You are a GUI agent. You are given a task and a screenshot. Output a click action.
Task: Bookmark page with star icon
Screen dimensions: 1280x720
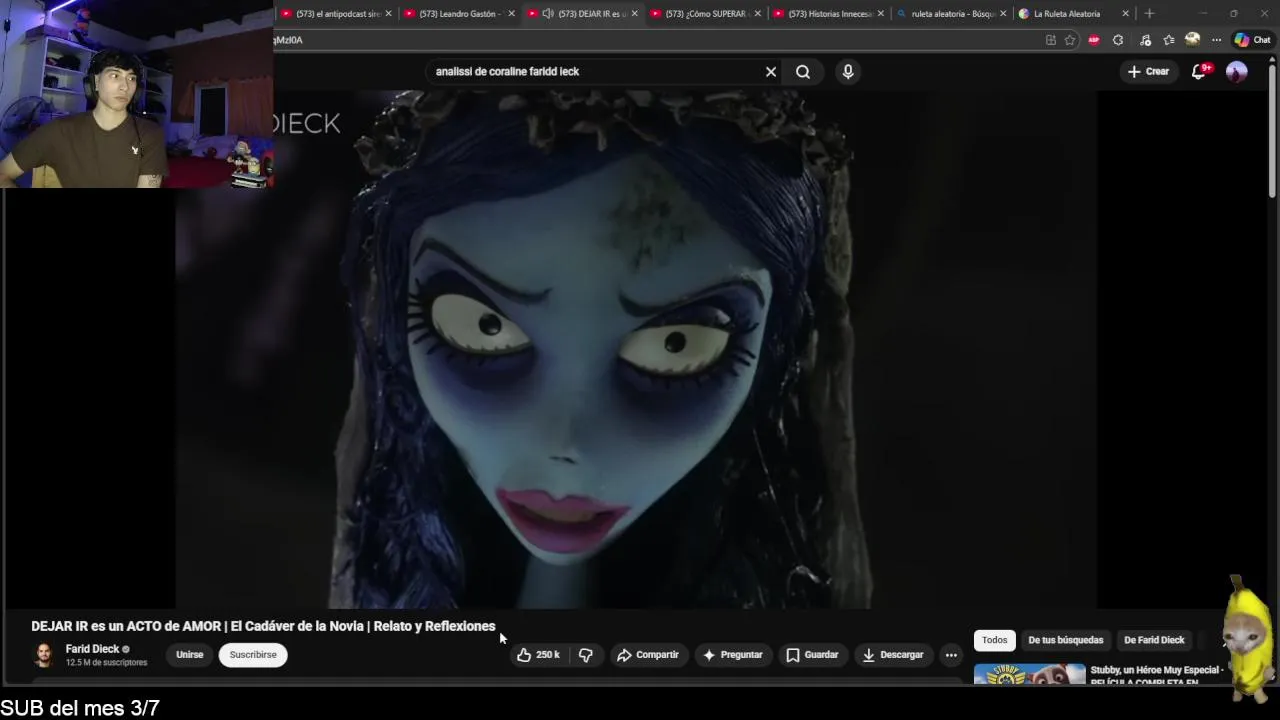(1070, 40)
